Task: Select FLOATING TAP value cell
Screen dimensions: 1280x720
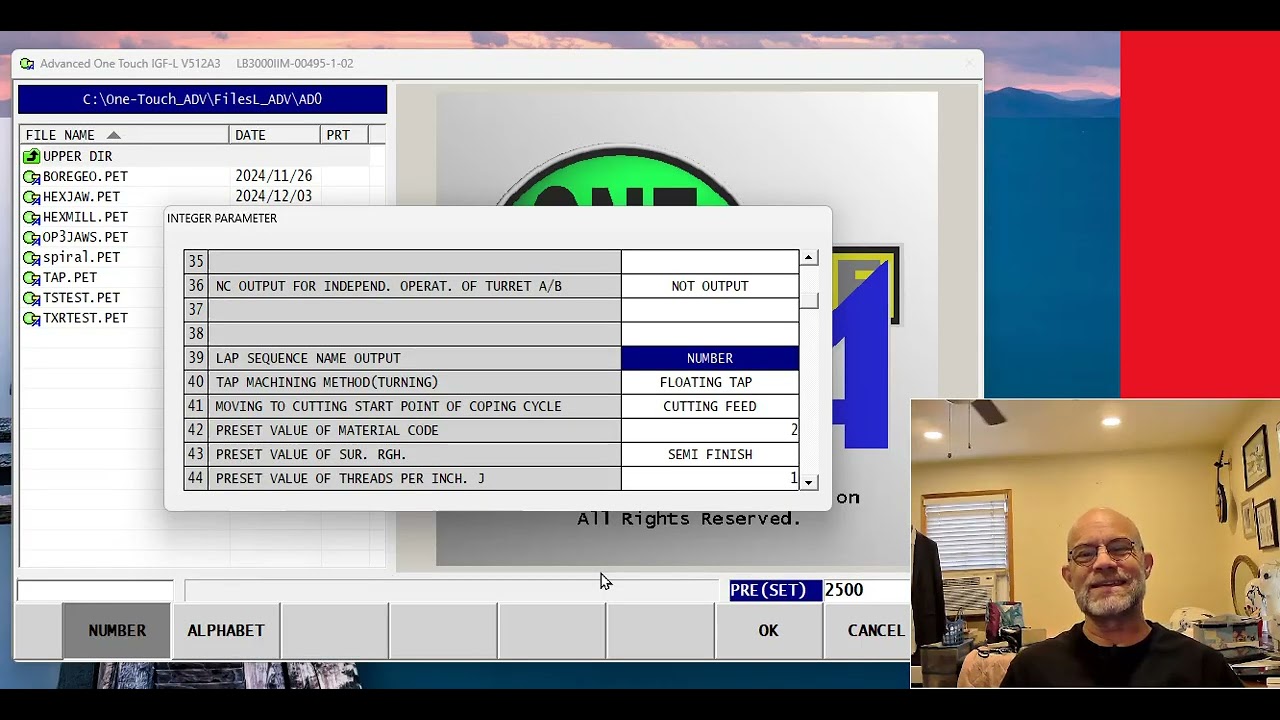Action: pyautogui.click(x=710, y=382)
